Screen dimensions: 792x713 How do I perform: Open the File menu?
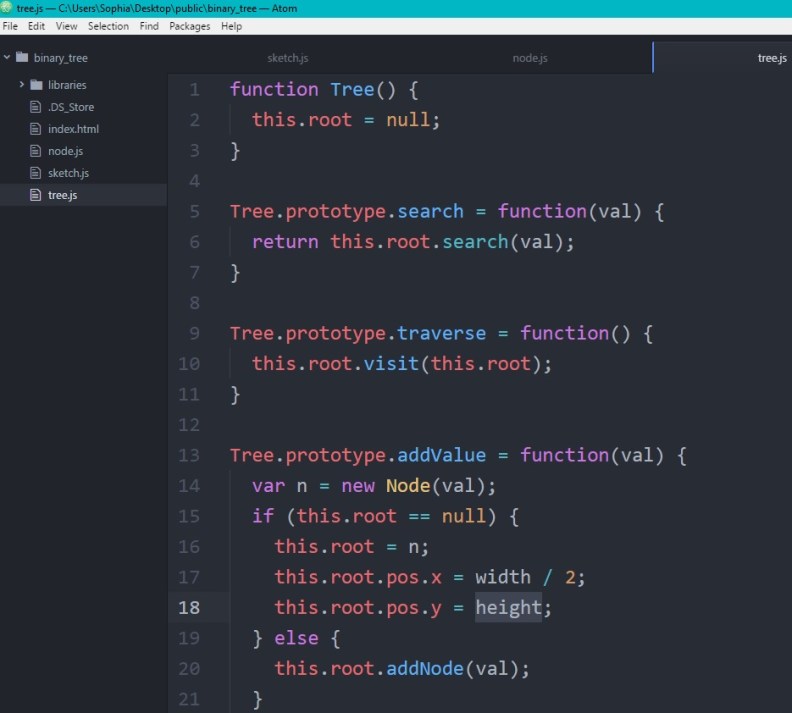coord(10,26)
